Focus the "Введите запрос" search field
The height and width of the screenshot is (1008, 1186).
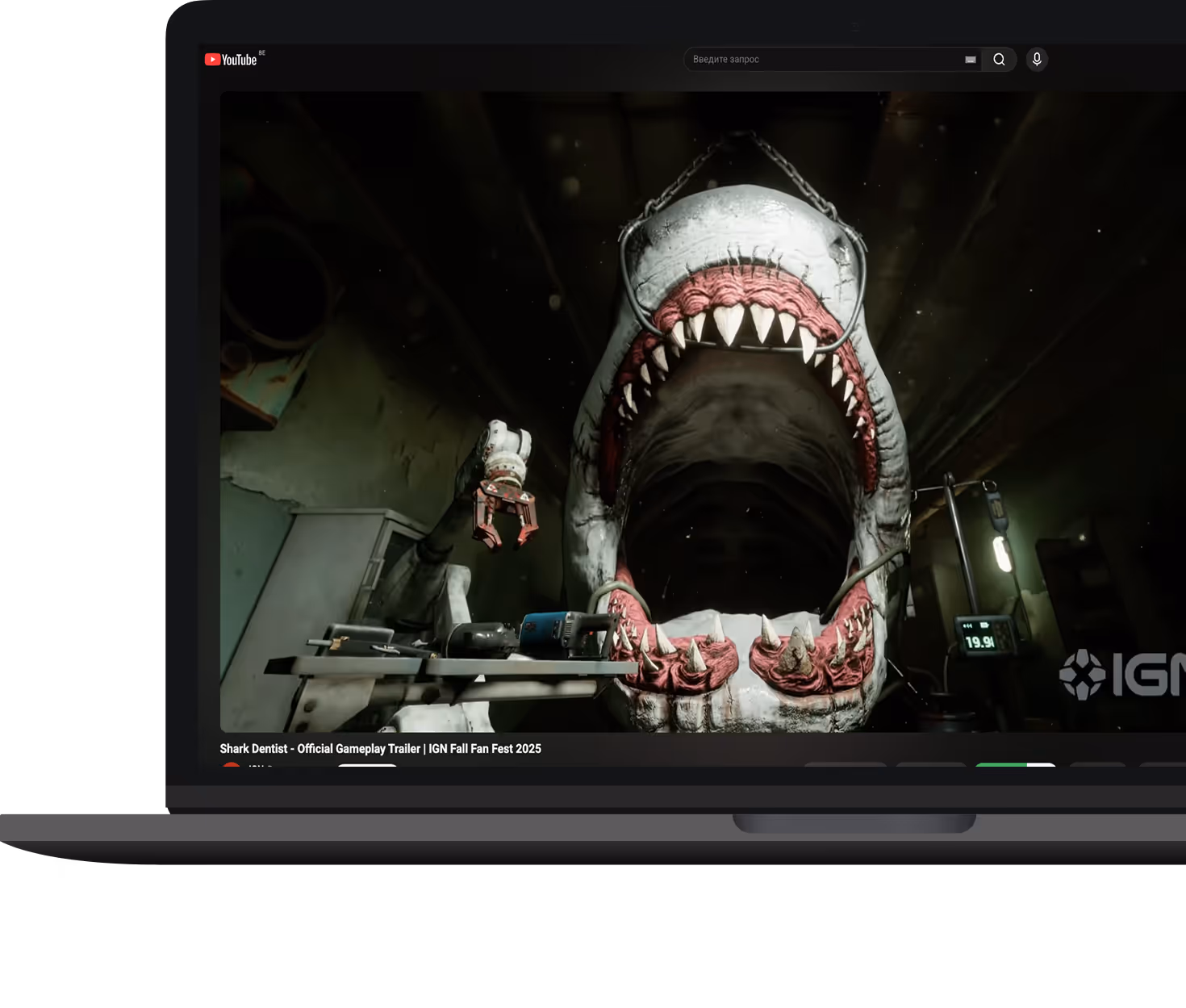tap(823, 60)
